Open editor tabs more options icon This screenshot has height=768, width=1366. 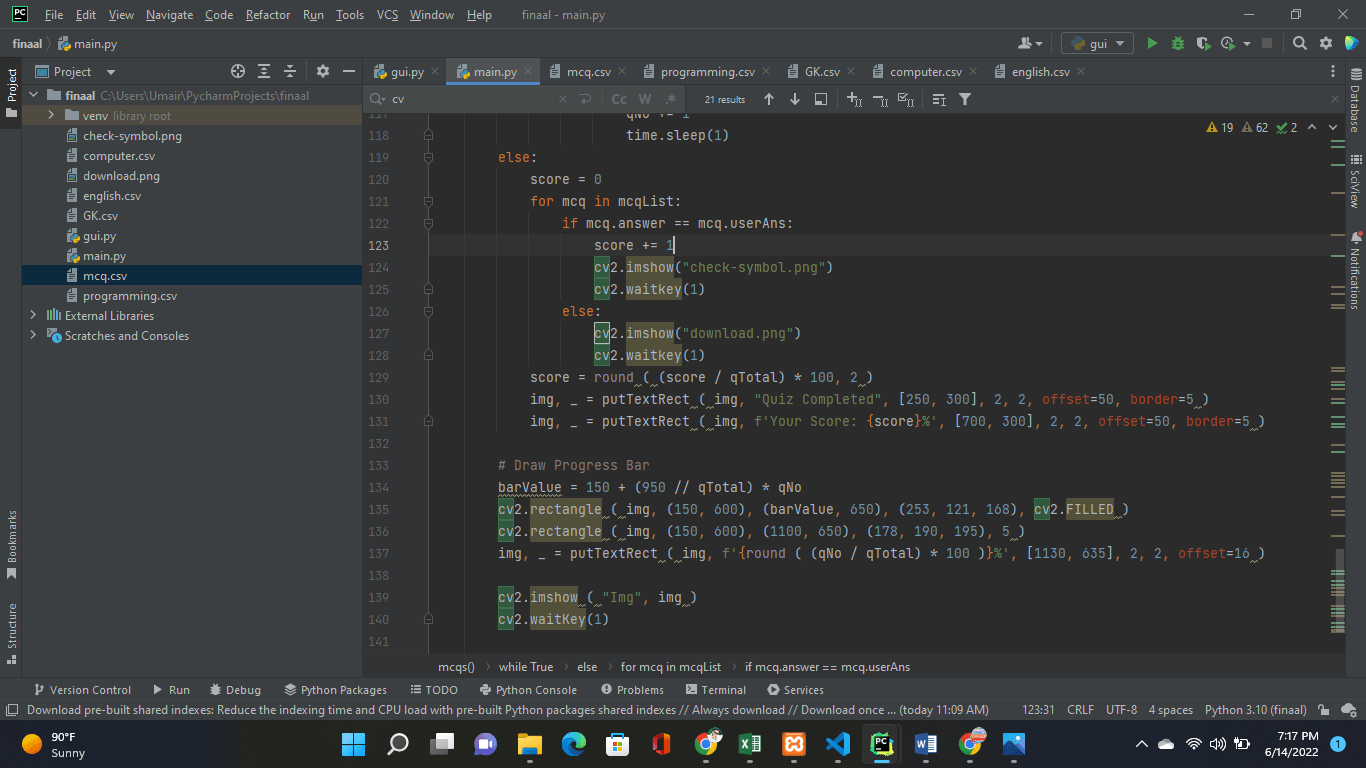1333,71
